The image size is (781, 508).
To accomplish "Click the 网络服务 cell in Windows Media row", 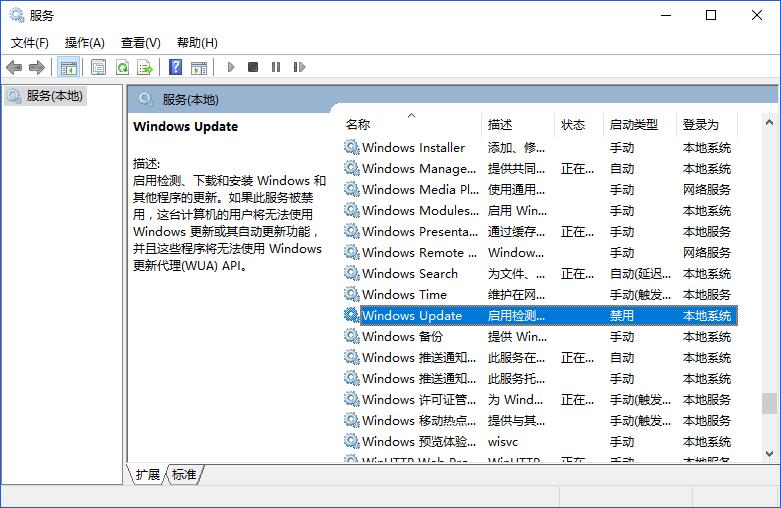I will [707, 189].
